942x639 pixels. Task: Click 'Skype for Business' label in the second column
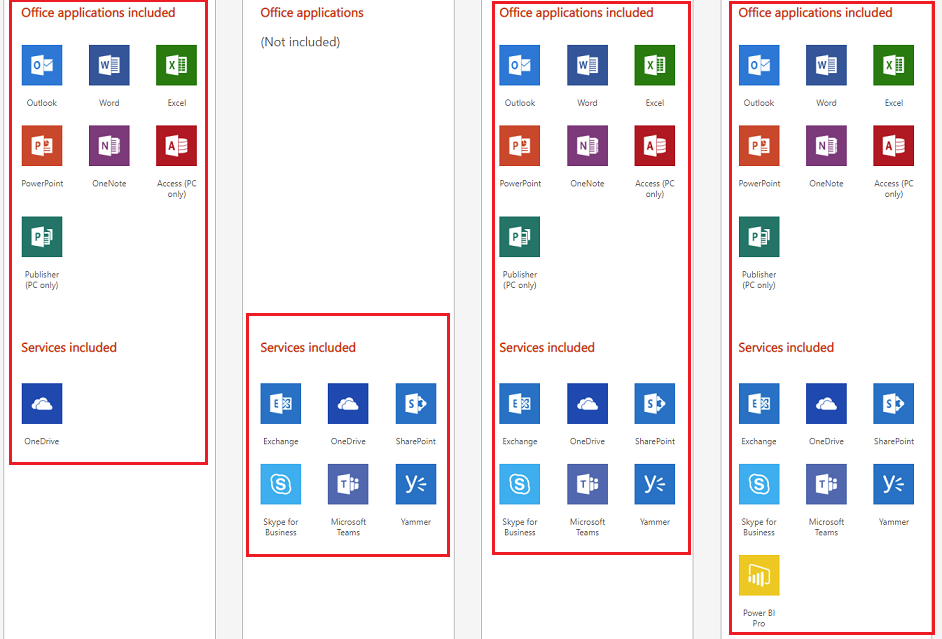pyautogui.click(x=281, y=527)
